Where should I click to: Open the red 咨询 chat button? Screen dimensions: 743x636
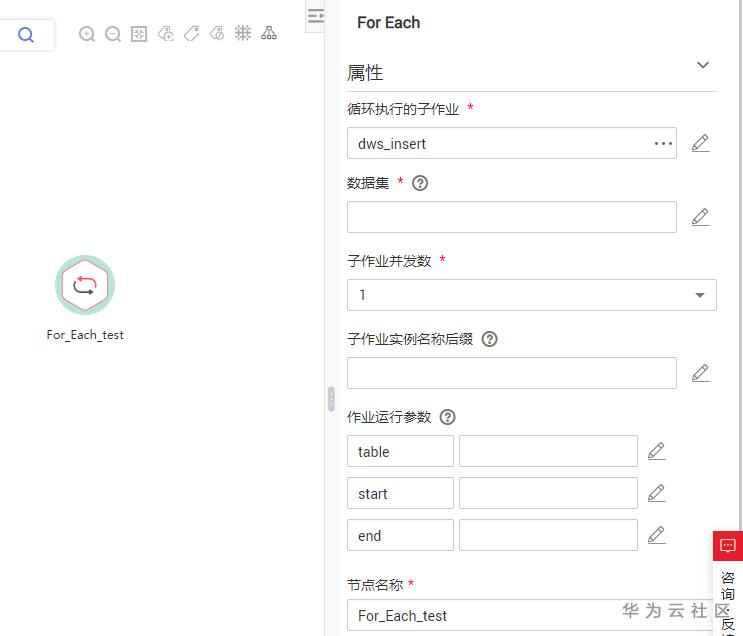pos(728,546)
